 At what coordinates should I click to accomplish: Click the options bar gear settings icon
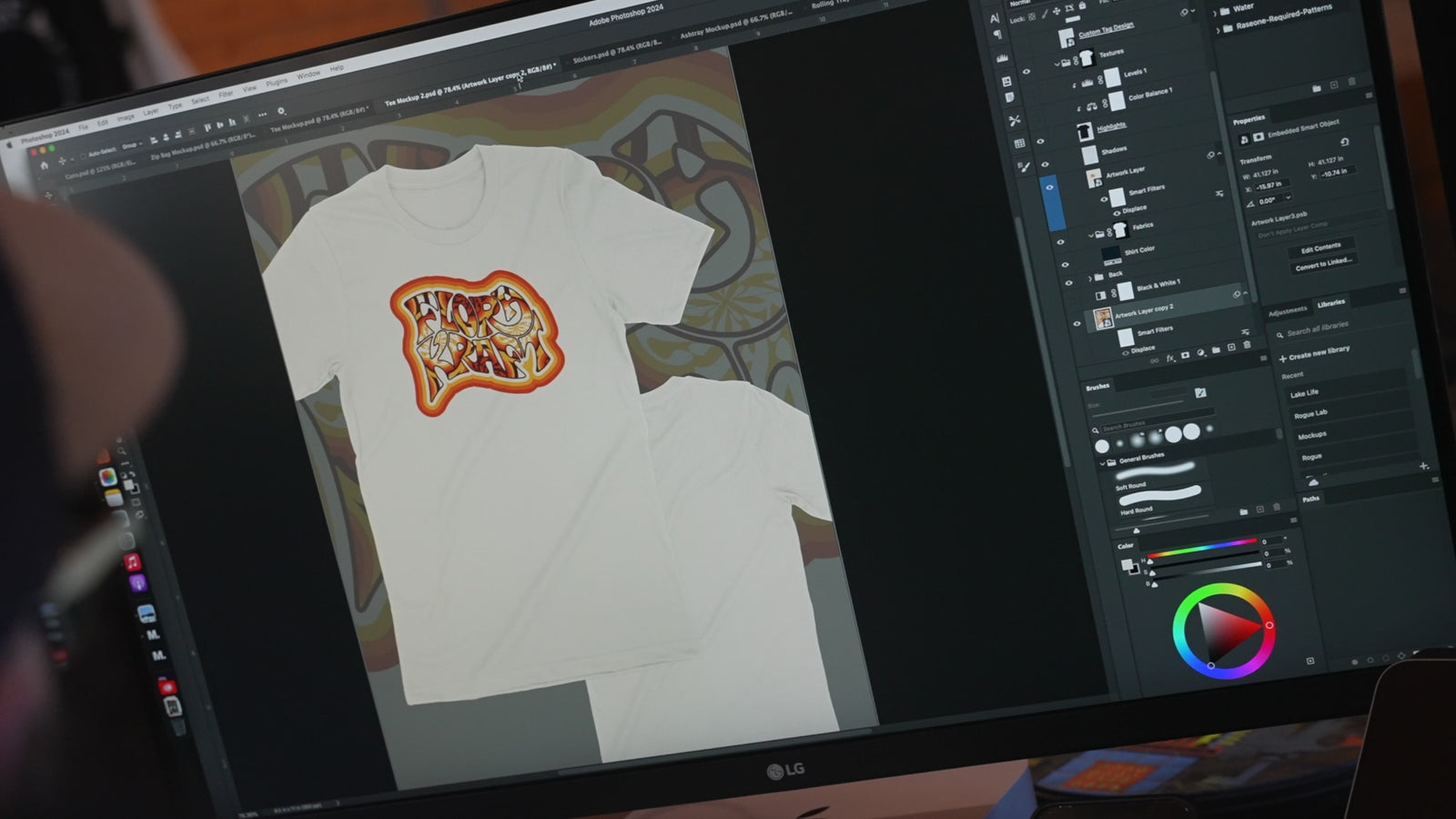(x=281, y=112)
